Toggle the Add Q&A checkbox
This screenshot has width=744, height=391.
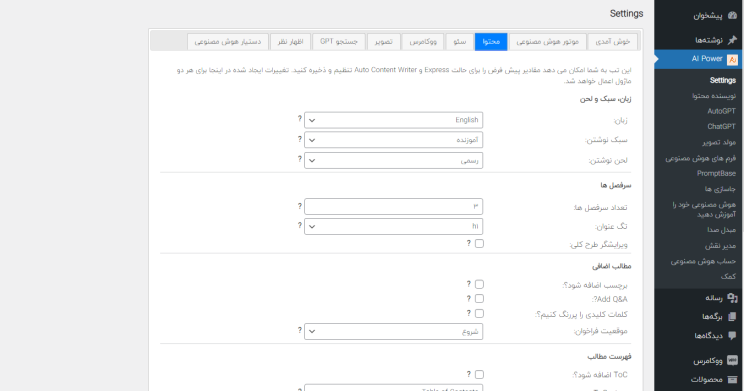coord(479,298)
